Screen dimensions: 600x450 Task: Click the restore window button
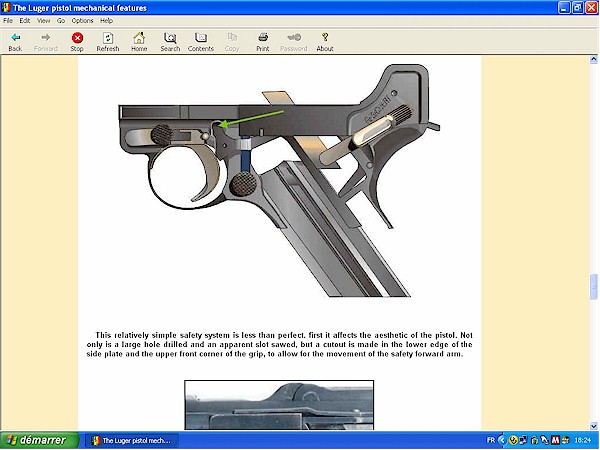pos(578,8)
